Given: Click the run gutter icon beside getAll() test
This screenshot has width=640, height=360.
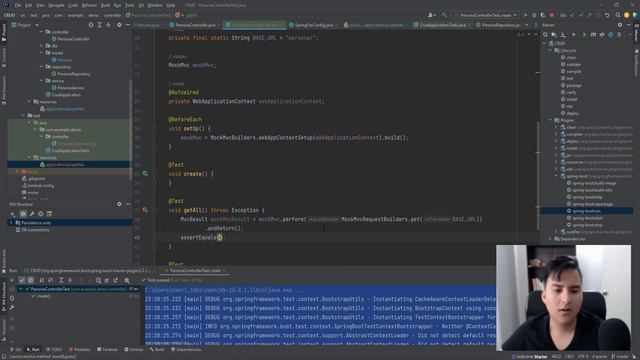Looking at the screenshot, I should pos(145,210).
